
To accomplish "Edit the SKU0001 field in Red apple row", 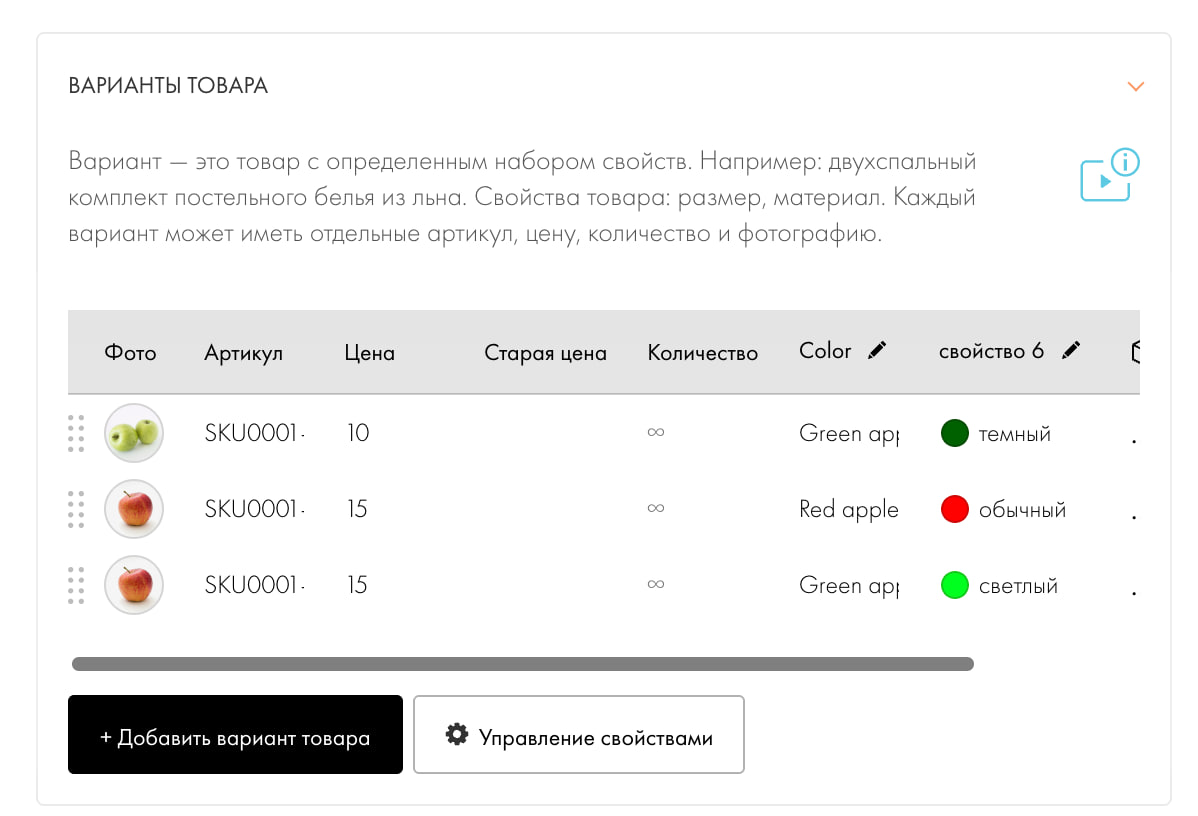I will [254, 509].
